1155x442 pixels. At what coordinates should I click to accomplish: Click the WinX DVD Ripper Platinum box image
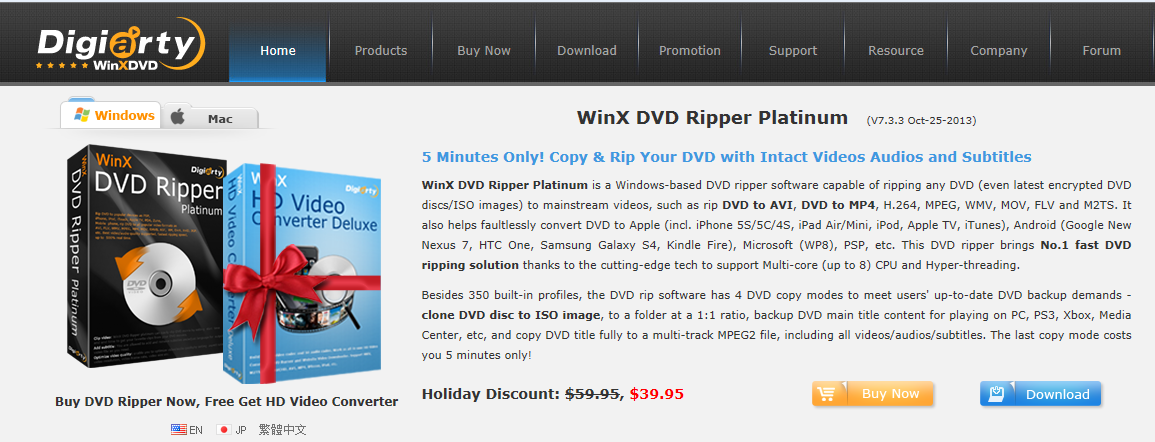[x=144, y=256]
